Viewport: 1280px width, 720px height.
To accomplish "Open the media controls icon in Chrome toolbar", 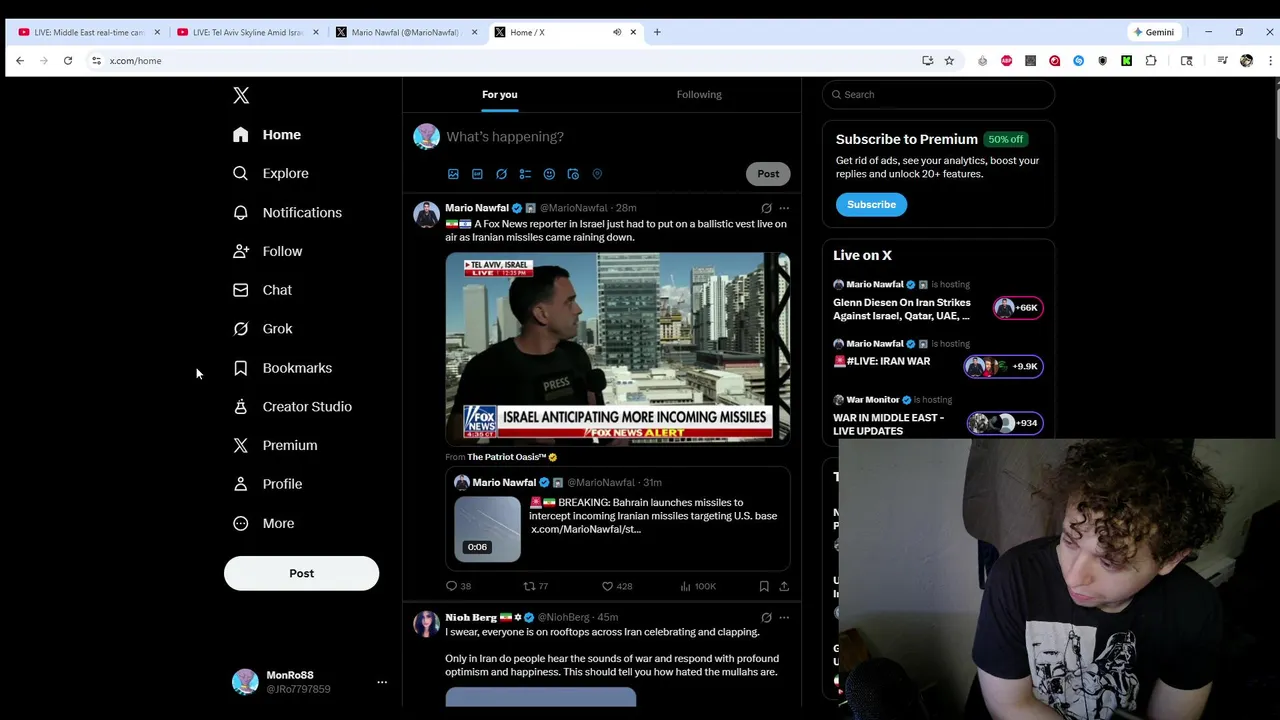I will pyautogui.click(x=1222, y=61).
